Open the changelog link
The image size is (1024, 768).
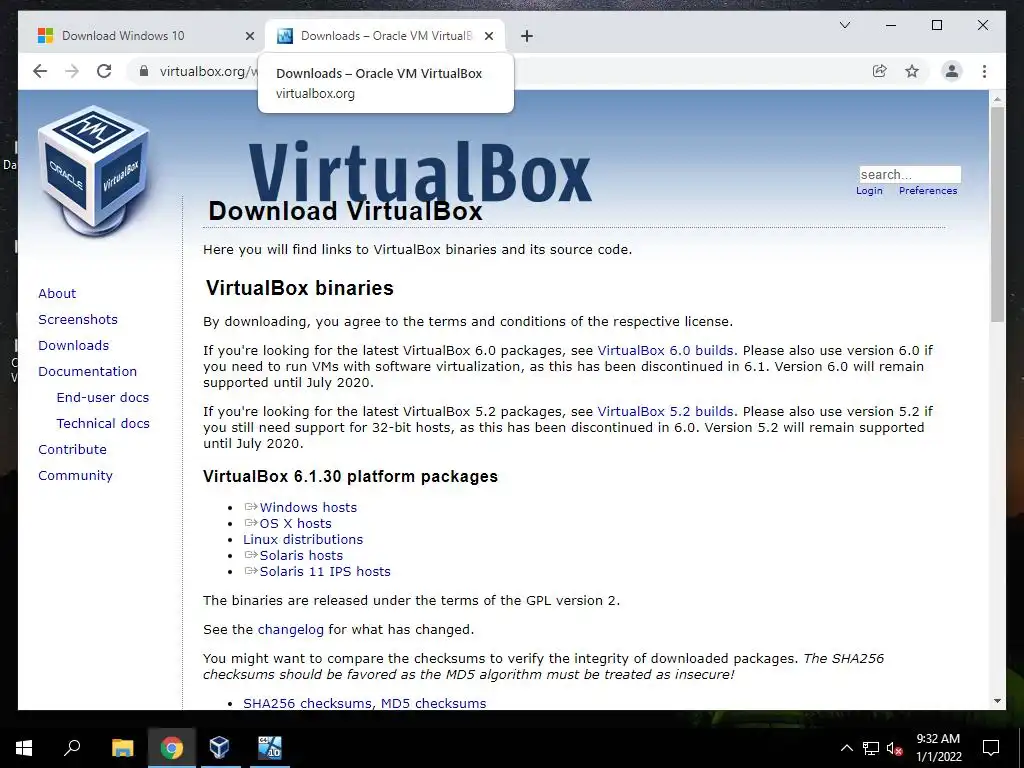(291, 630)
